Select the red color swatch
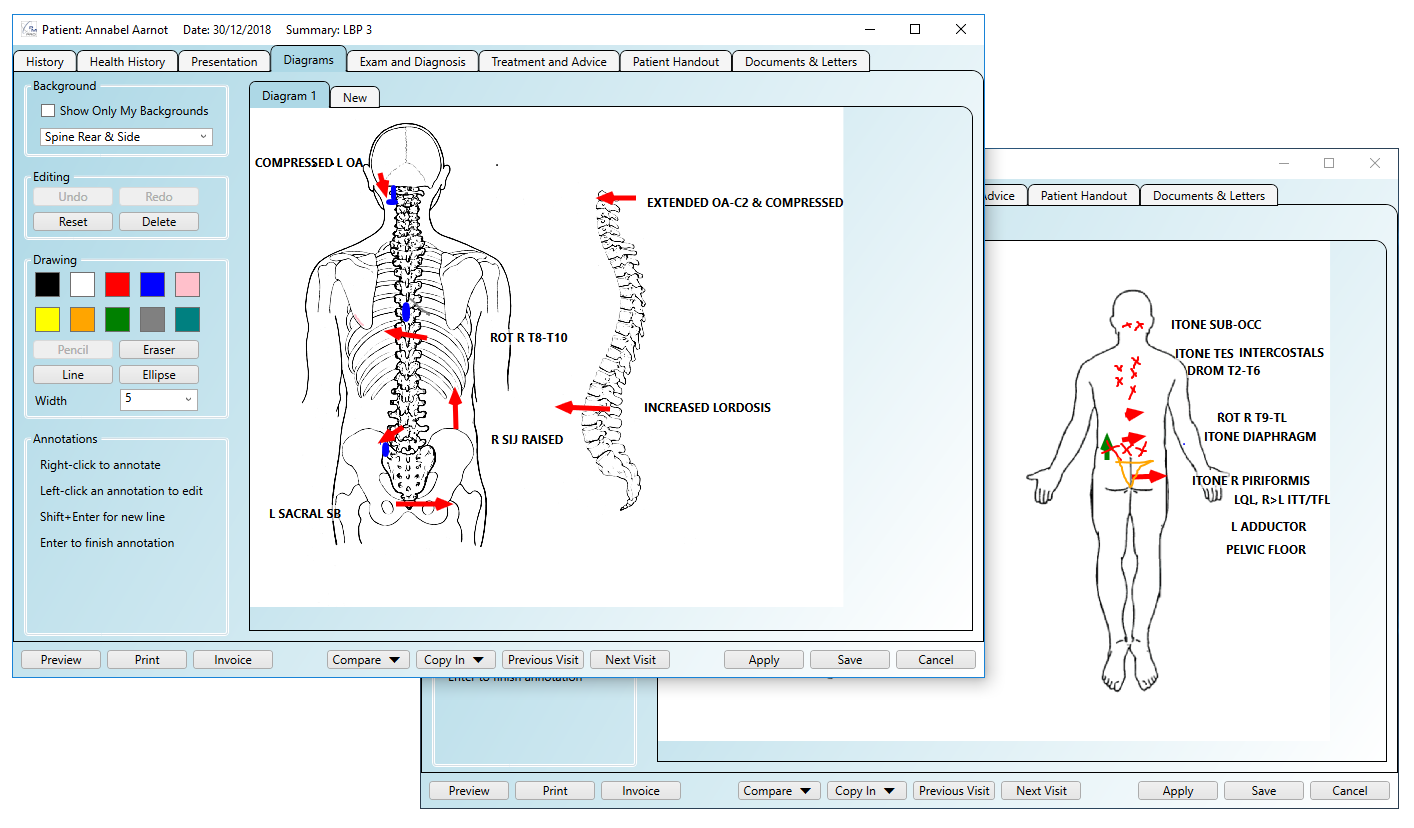Image resolution: width=1414 pixels, height=828 pixels. (x=117, y=284)
